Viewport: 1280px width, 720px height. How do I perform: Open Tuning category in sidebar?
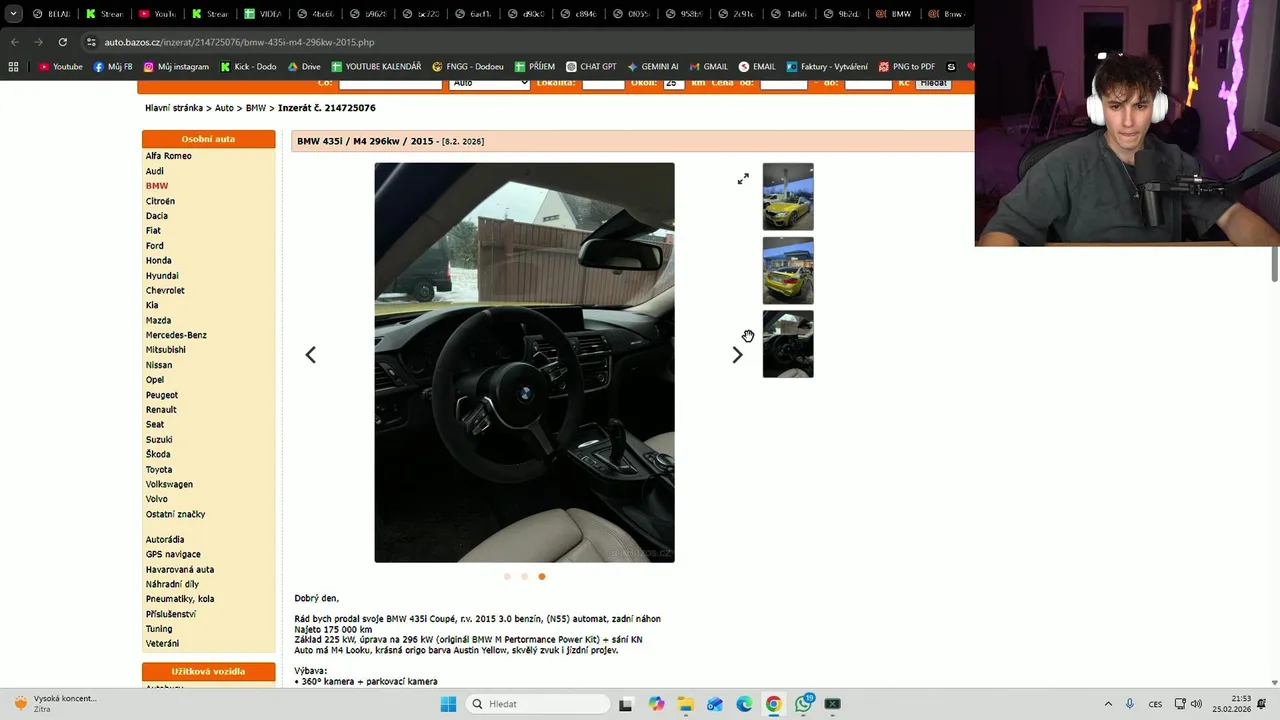[159, 629]
